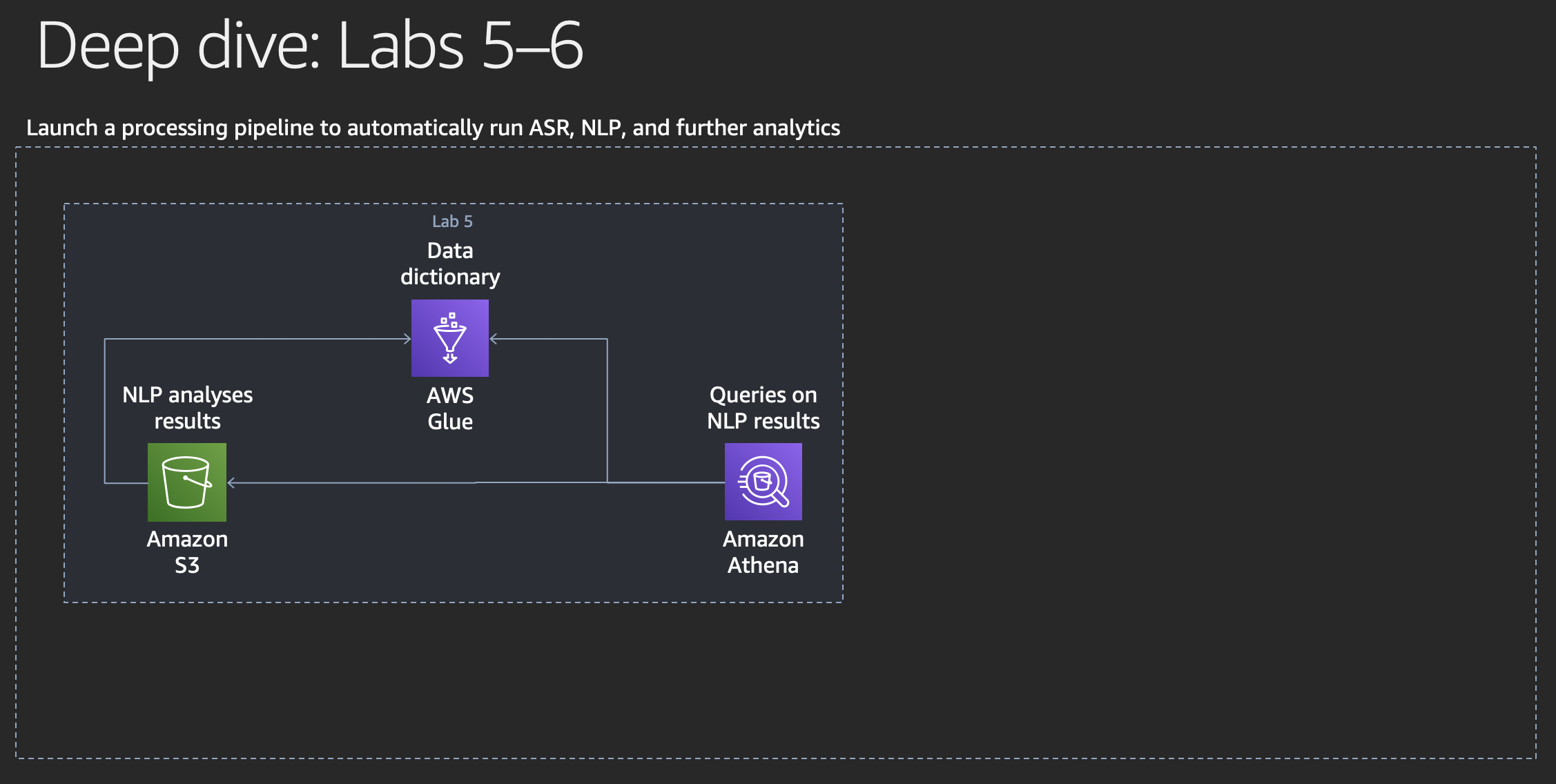1556x784 pixels.
Task: Click arrowhead entering AWS Glue from the right
Action: pyautogui.click(x=494, y=339)
